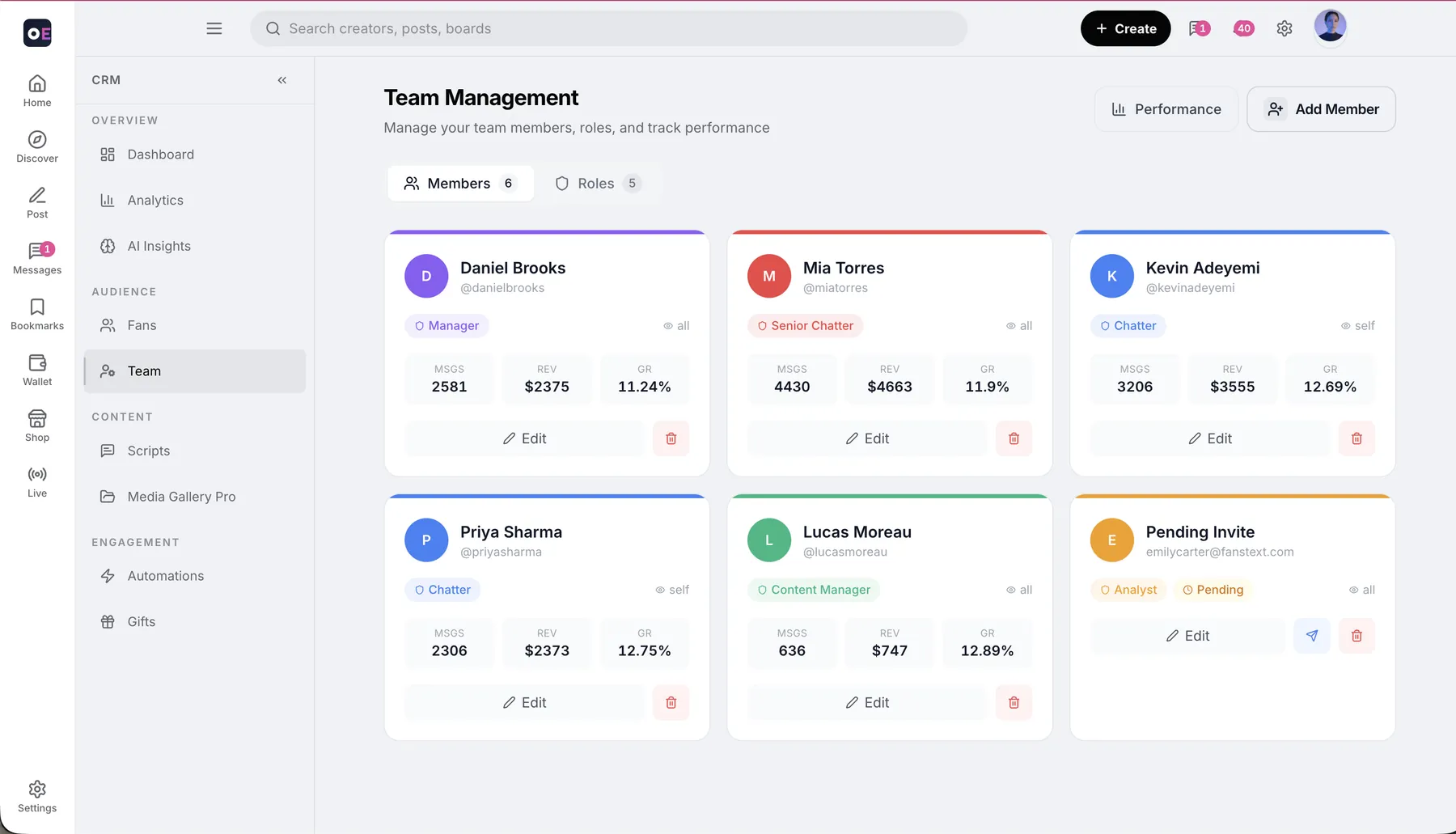
Task: Open the user profile avatar
Action: [1330, 27]
